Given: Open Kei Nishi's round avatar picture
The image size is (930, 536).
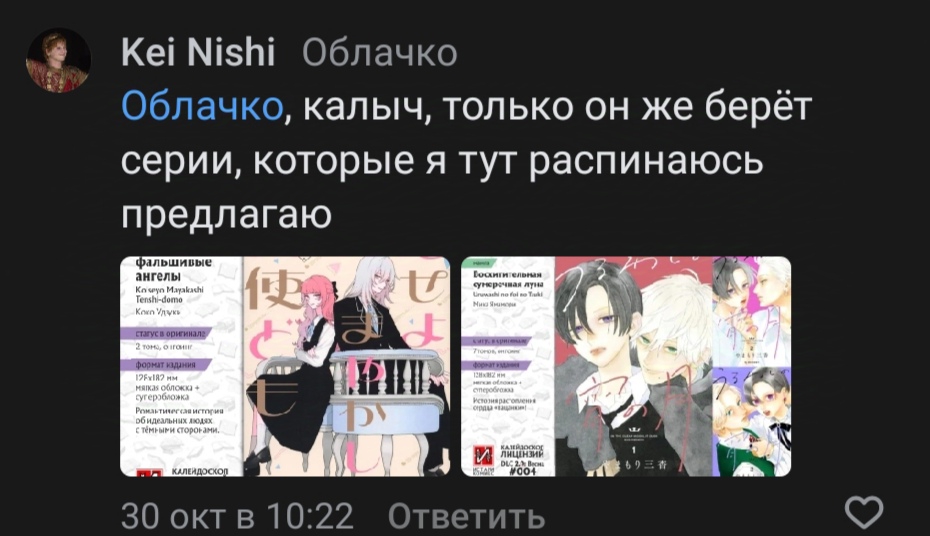Looking at the screenshot, I should [x=59, y=60].
